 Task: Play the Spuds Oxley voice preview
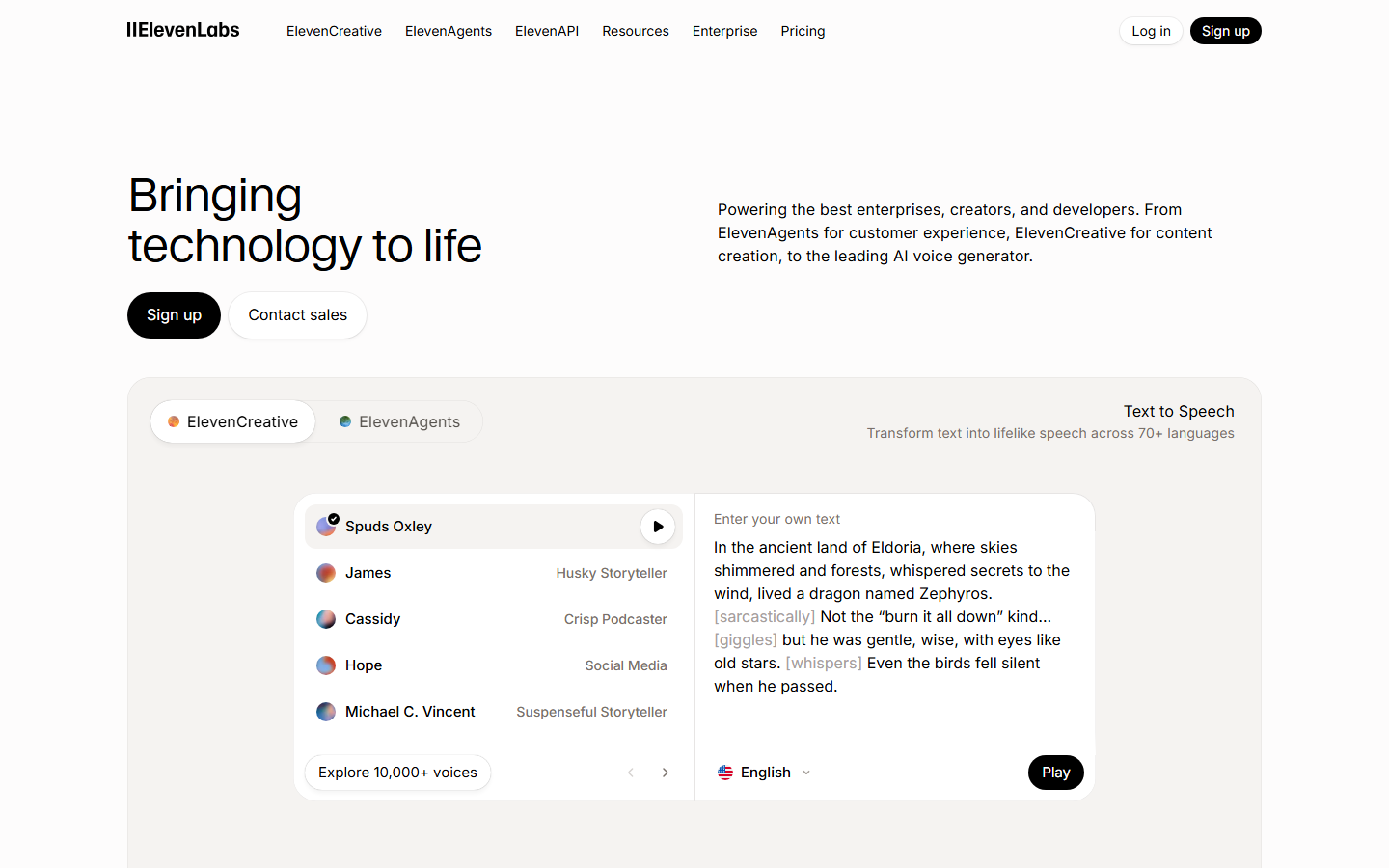coord(657,527)
